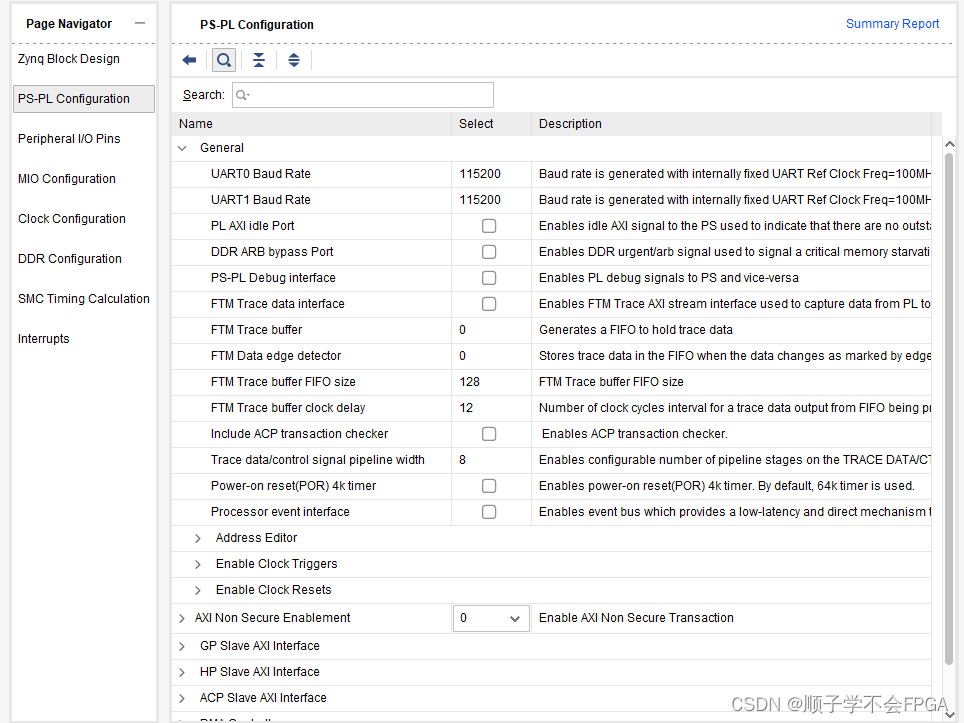Click into the Search input field

(x=363, y=95)
